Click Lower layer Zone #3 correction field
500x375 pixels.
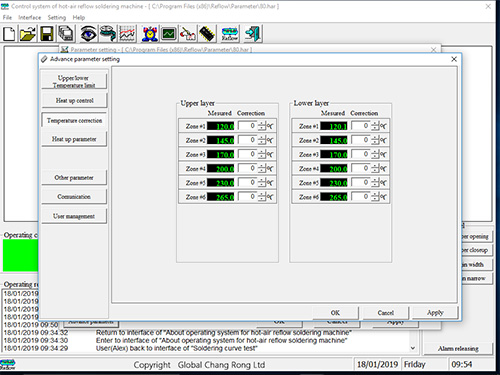pyautogui.click(x=361, y=154)
